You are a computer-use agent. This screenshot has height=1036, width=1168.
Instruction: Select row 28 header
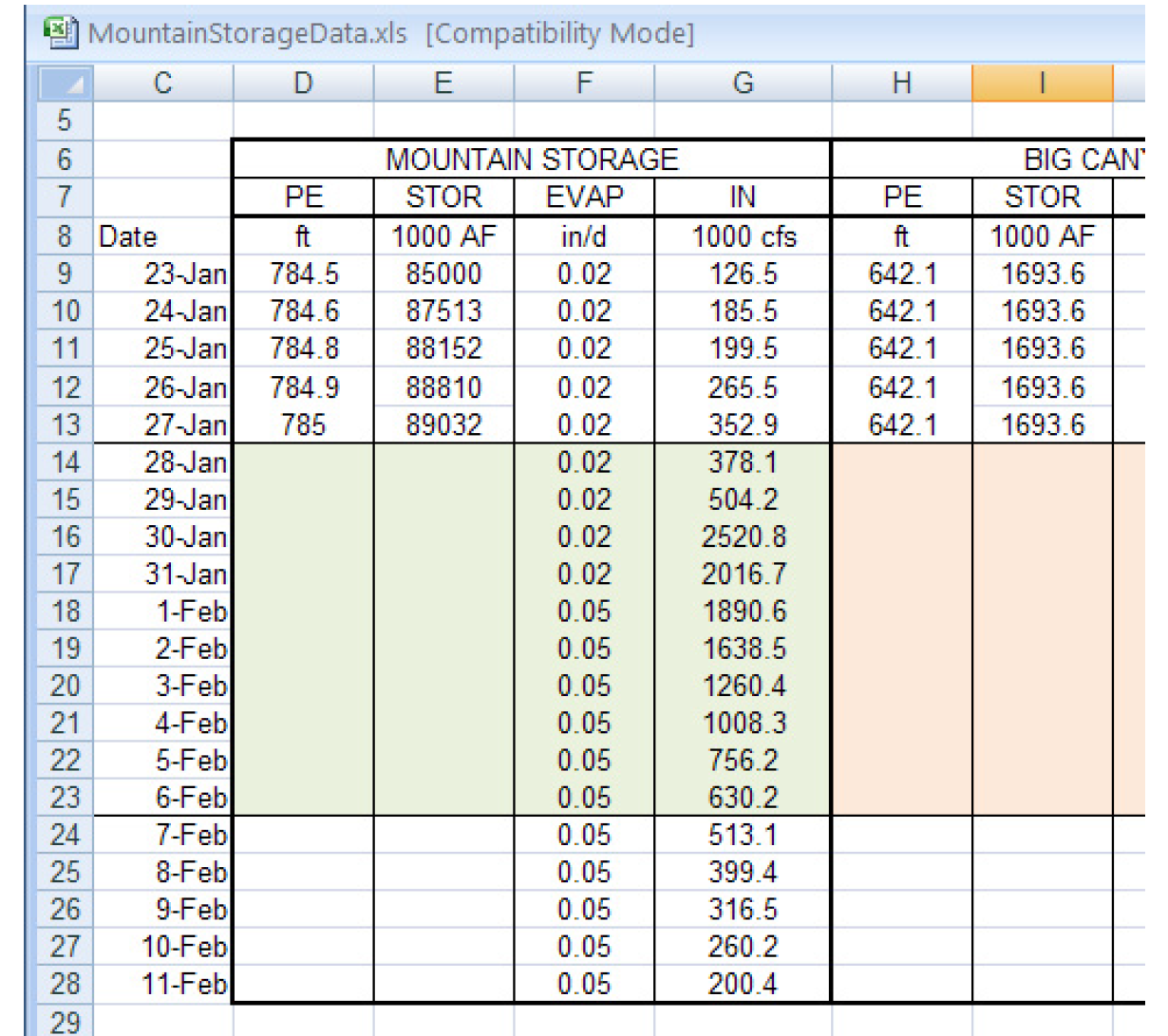[65, 984]
